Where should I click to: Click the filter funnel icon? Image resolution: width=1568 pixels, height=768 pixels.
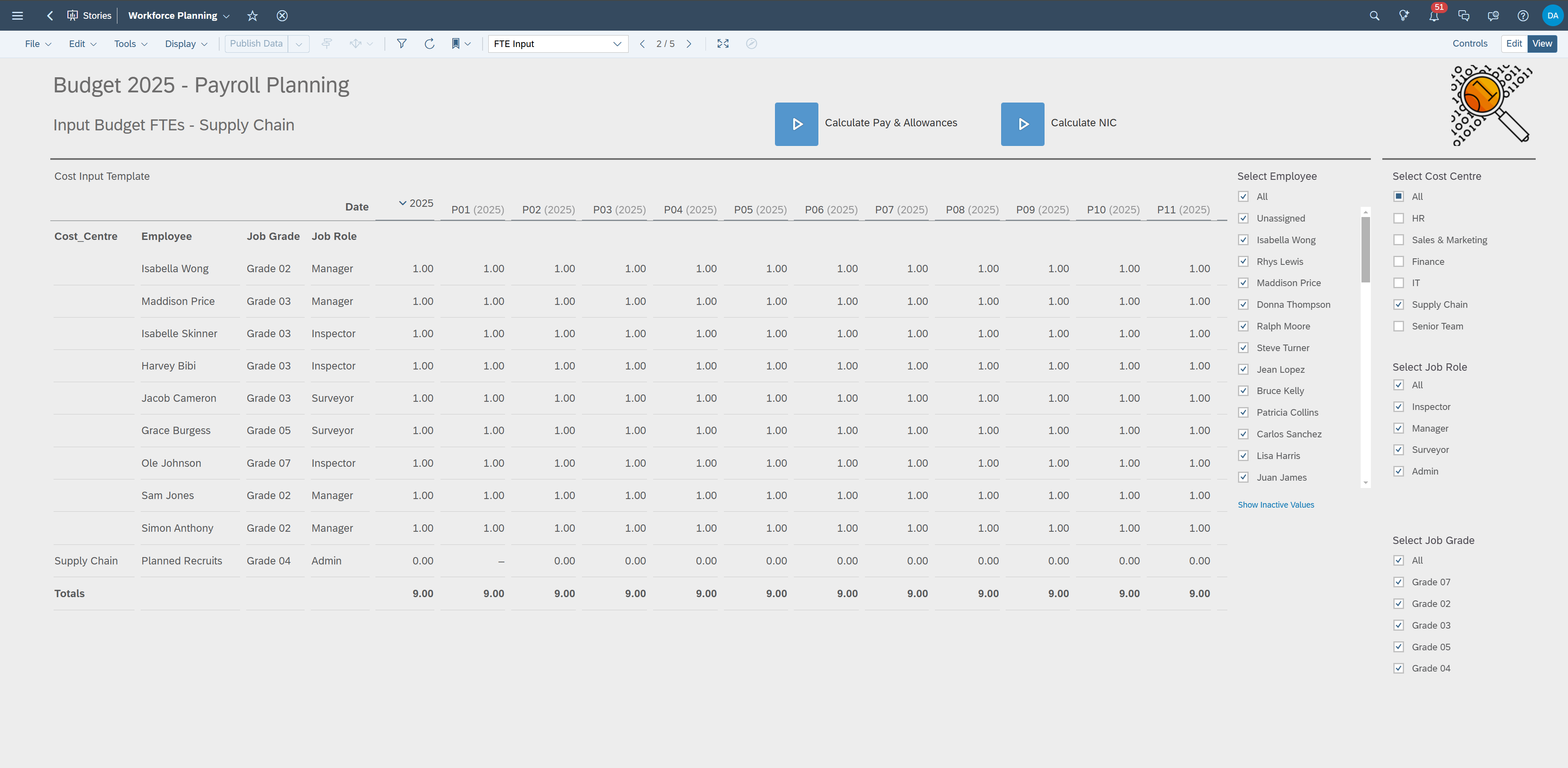tap(402, 44)
